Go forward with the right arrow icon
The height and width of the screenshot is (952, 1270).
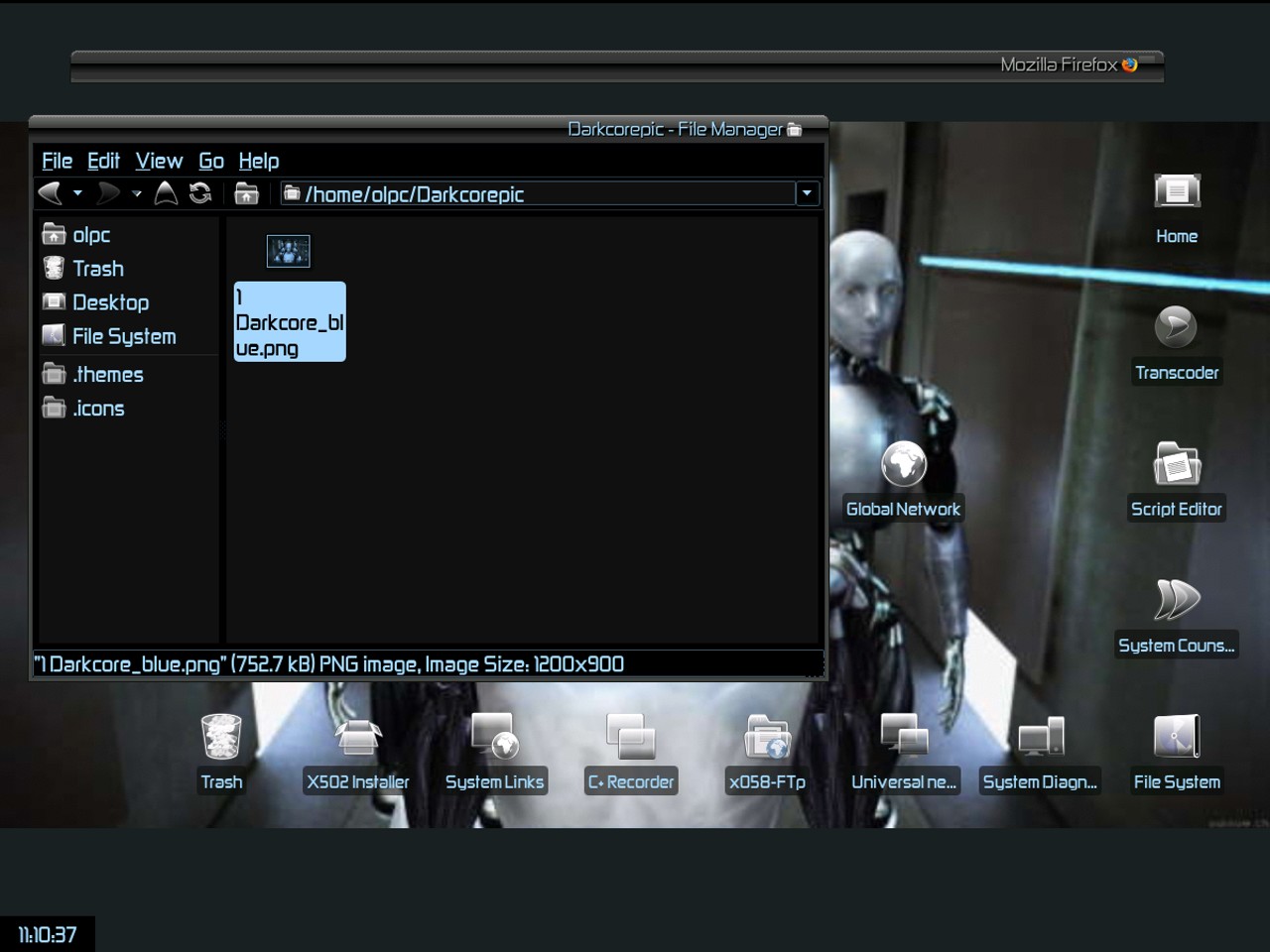pos(109,193)
